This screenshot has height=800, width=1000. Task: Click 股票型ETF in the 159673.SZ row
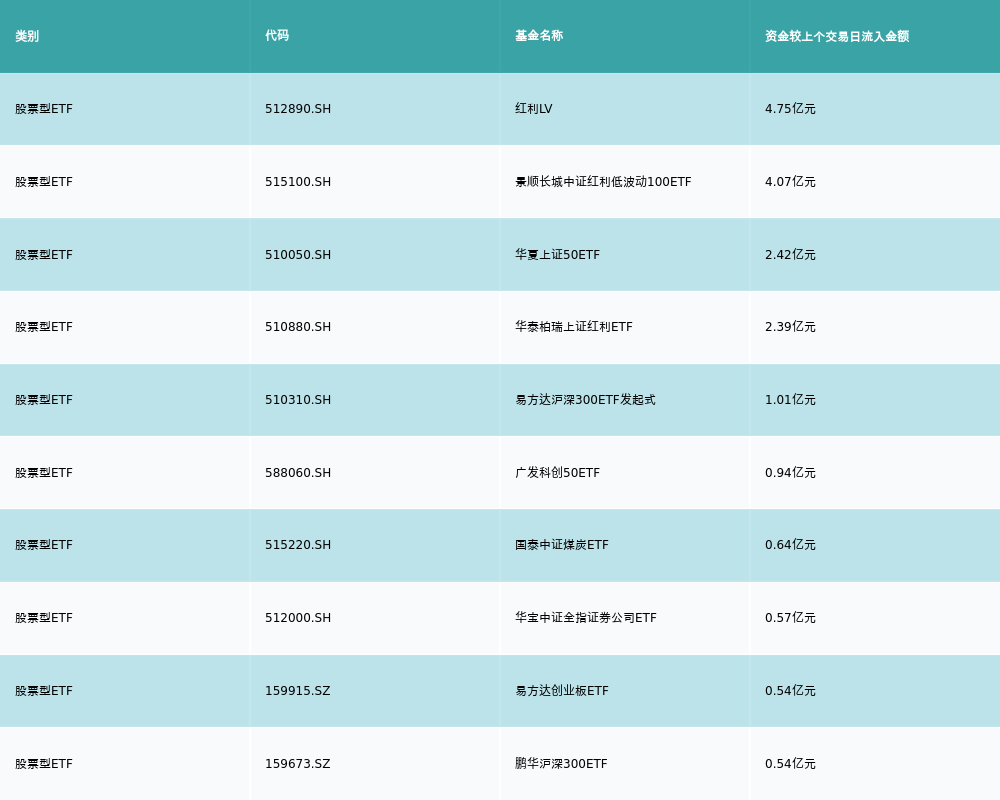point(44,764)
